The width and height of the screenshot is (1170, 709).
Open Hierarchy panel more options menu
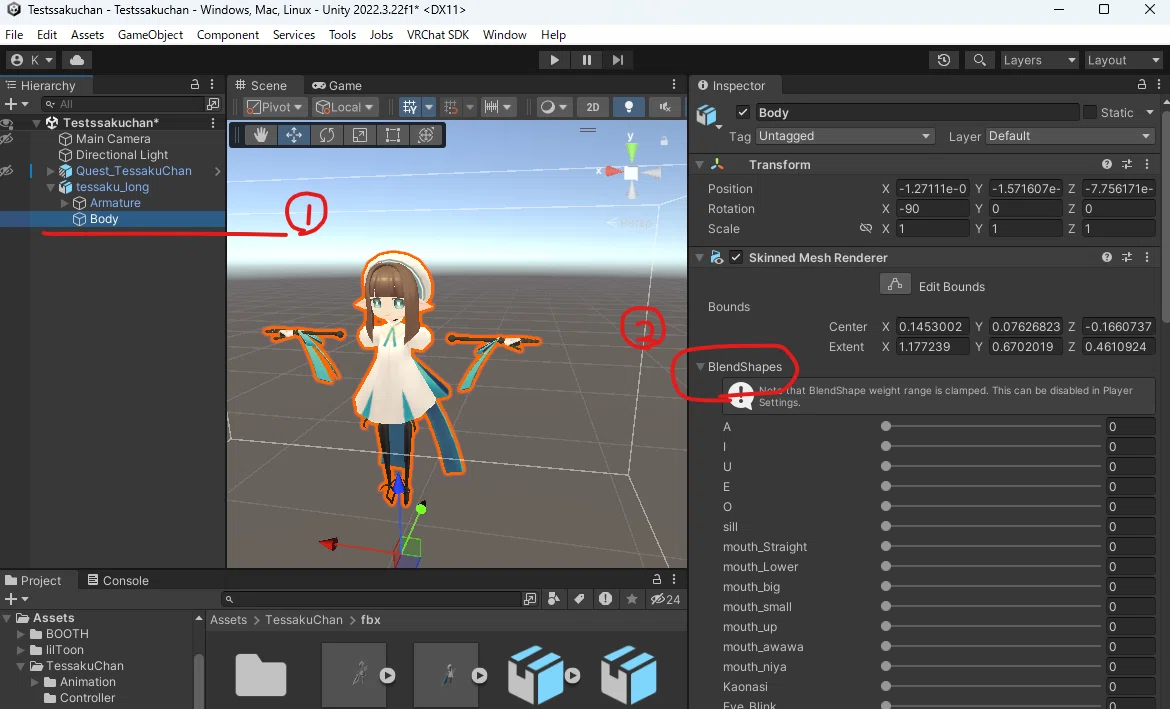212,84
